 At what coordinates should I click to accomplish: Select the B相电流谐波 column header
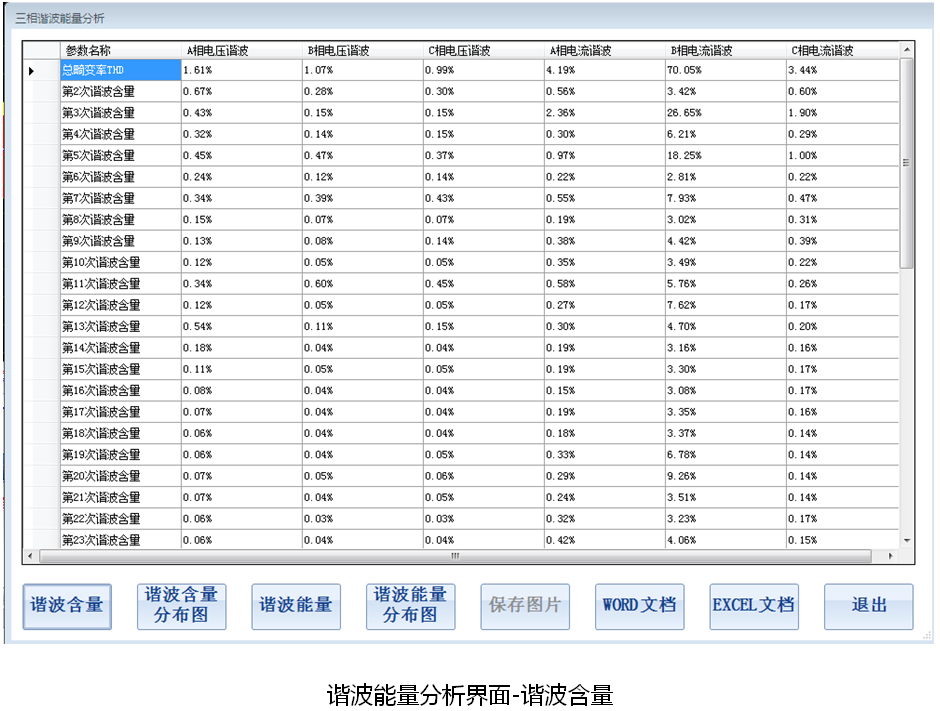tap(725, 50)
